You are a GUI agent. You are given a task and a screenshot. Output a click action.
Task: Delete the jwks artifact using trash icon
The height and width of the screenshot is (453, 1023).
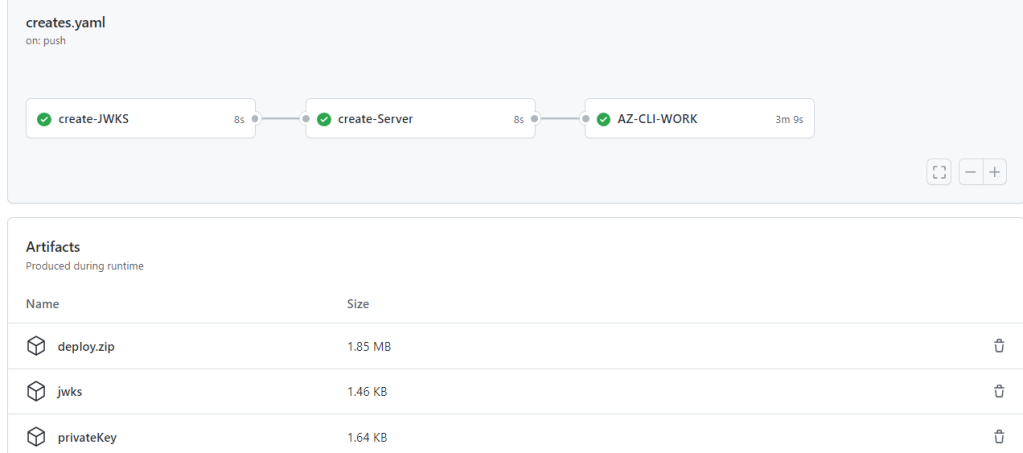point(998,392)
